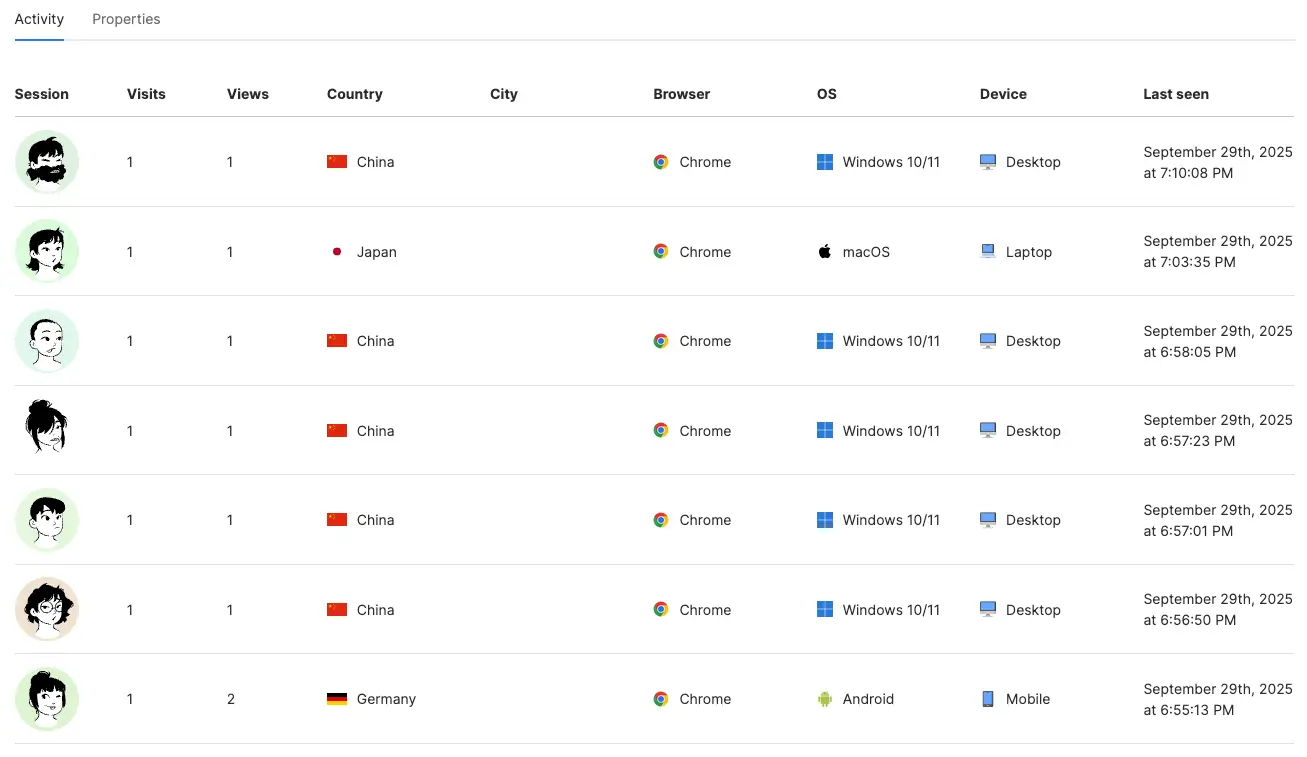The image size is (1307, 757).
Task: Click Desktop icon in the 7:10:08 PM row
Action: point(988,162)
